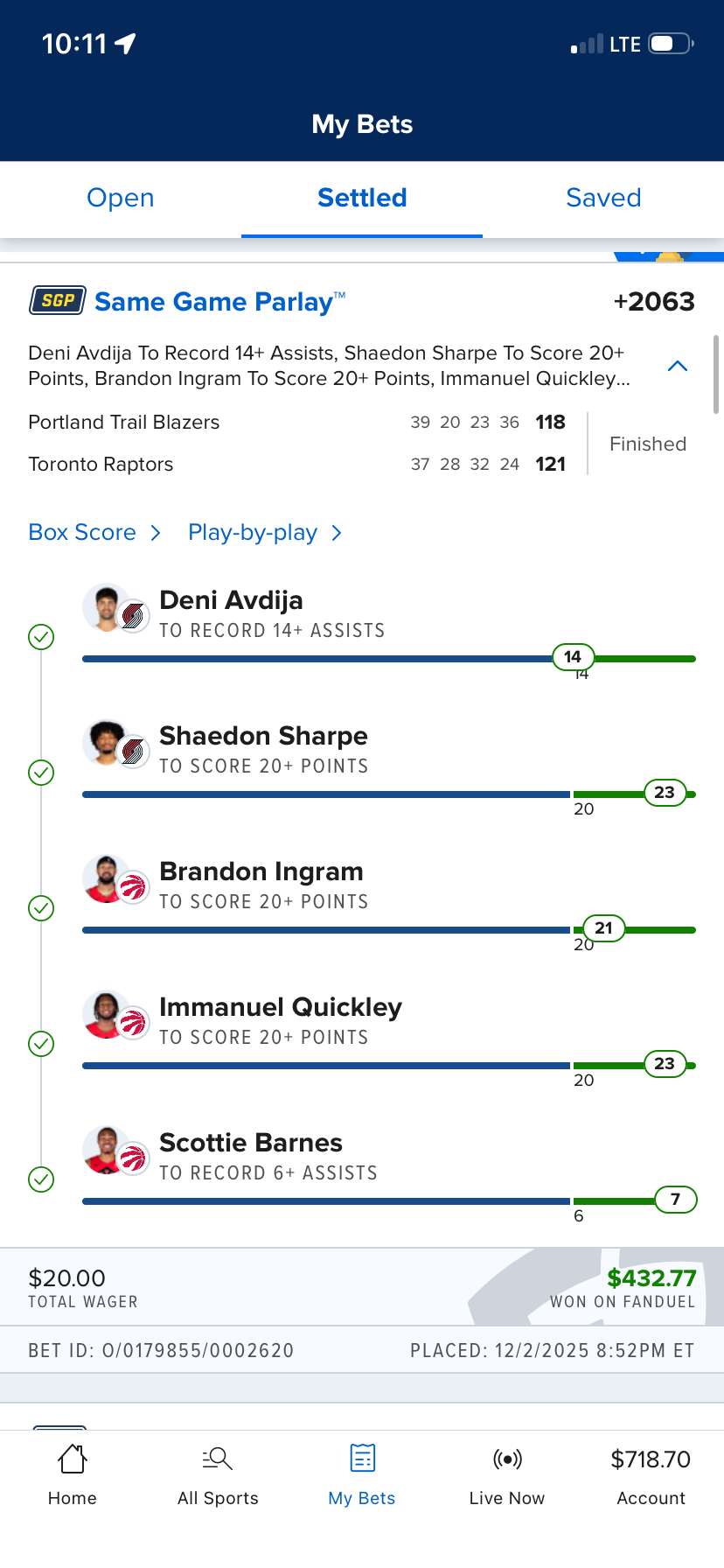This screenshot has width=724, height=1568.
Task: Tap the 23 marker on Quickley's progress bar
Action: 665,1064
